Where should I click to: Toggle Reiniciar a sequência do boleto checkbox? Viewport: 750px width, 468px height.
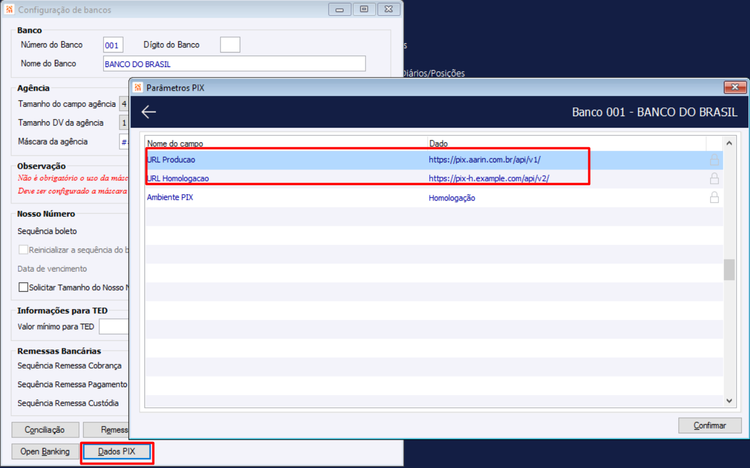pyautogui.click(x=23, y=250)
